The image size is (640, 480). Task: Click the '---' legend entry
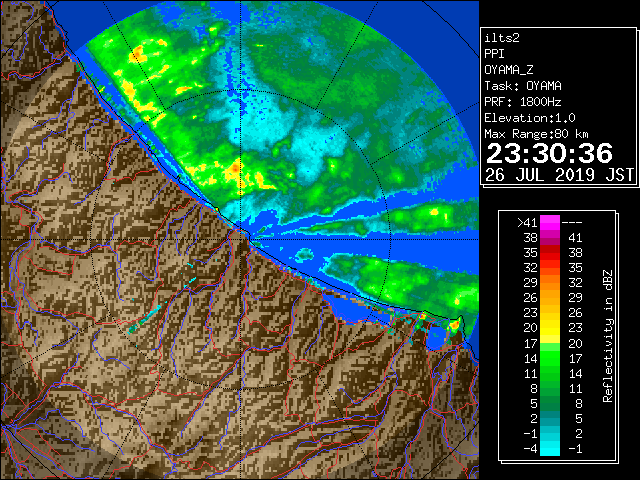point(572,223)
